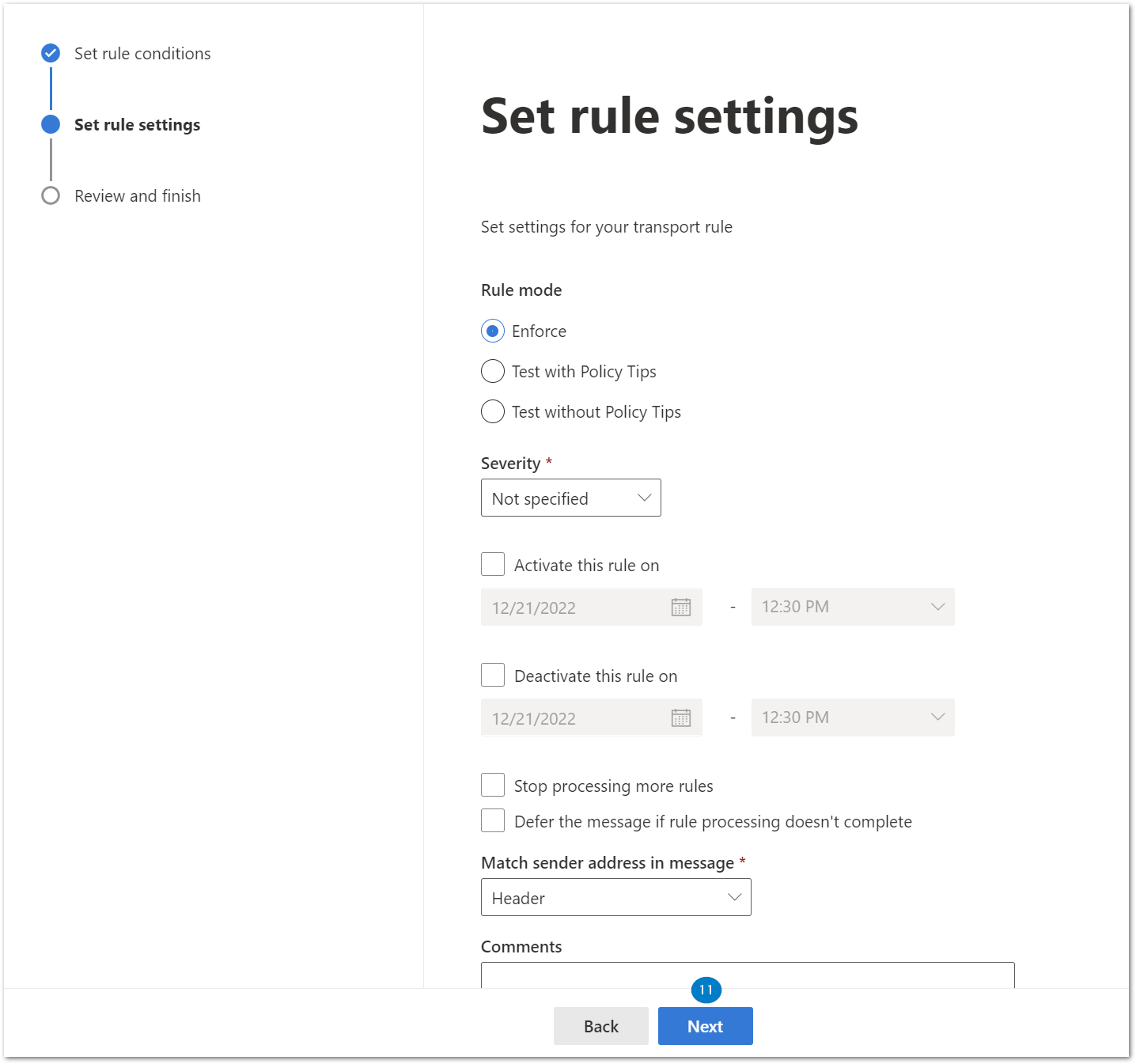Click the activation date 12/21/2022 field

tap(592, 607)
